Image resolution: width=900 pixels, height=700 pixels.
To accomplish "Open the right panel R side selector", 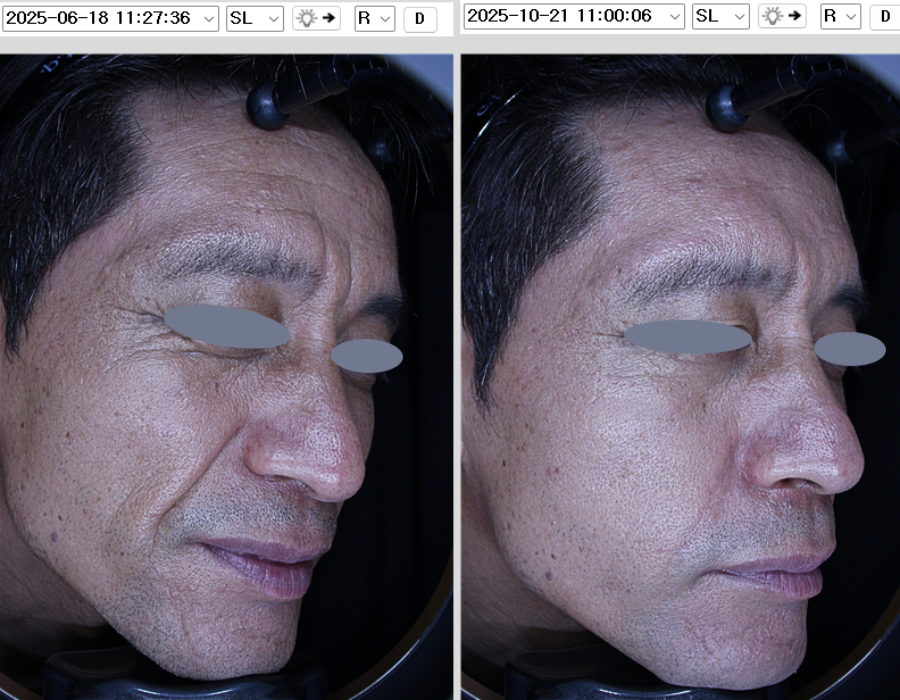I will (840, 16).
